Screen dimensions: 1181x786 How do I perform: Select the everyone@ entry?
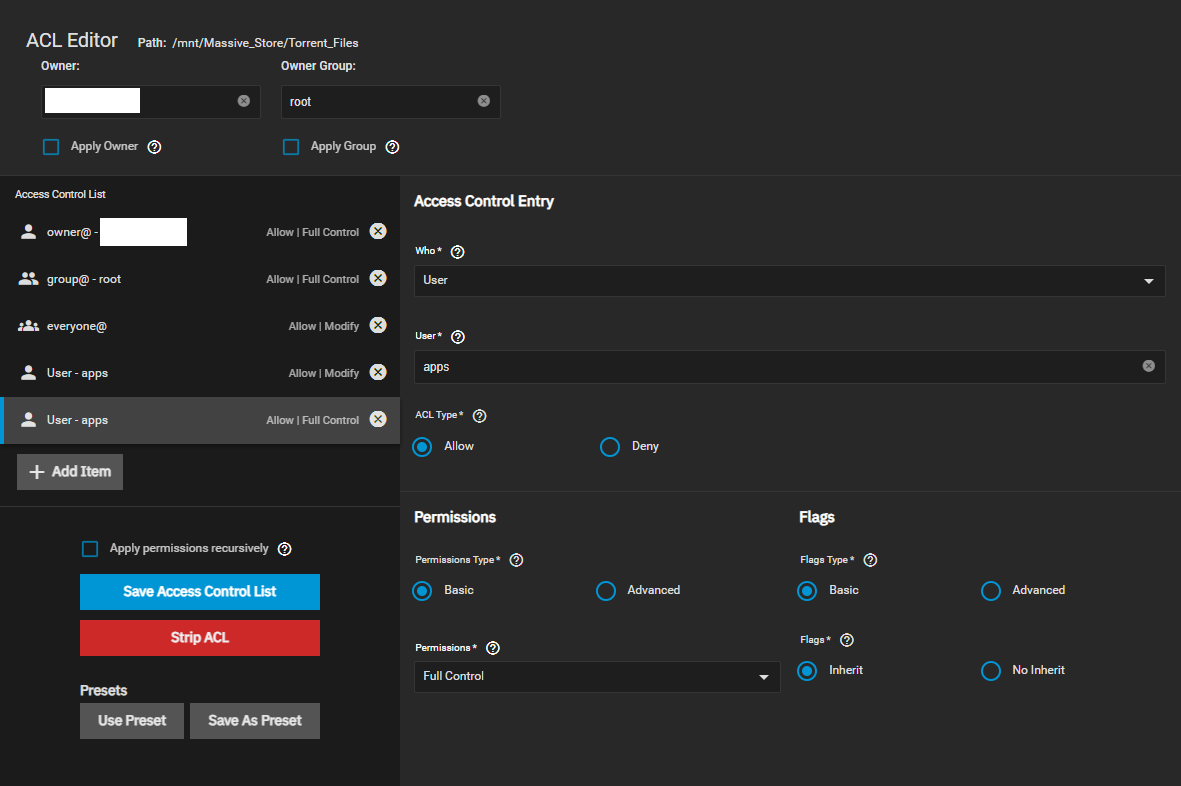coord(200,326)
